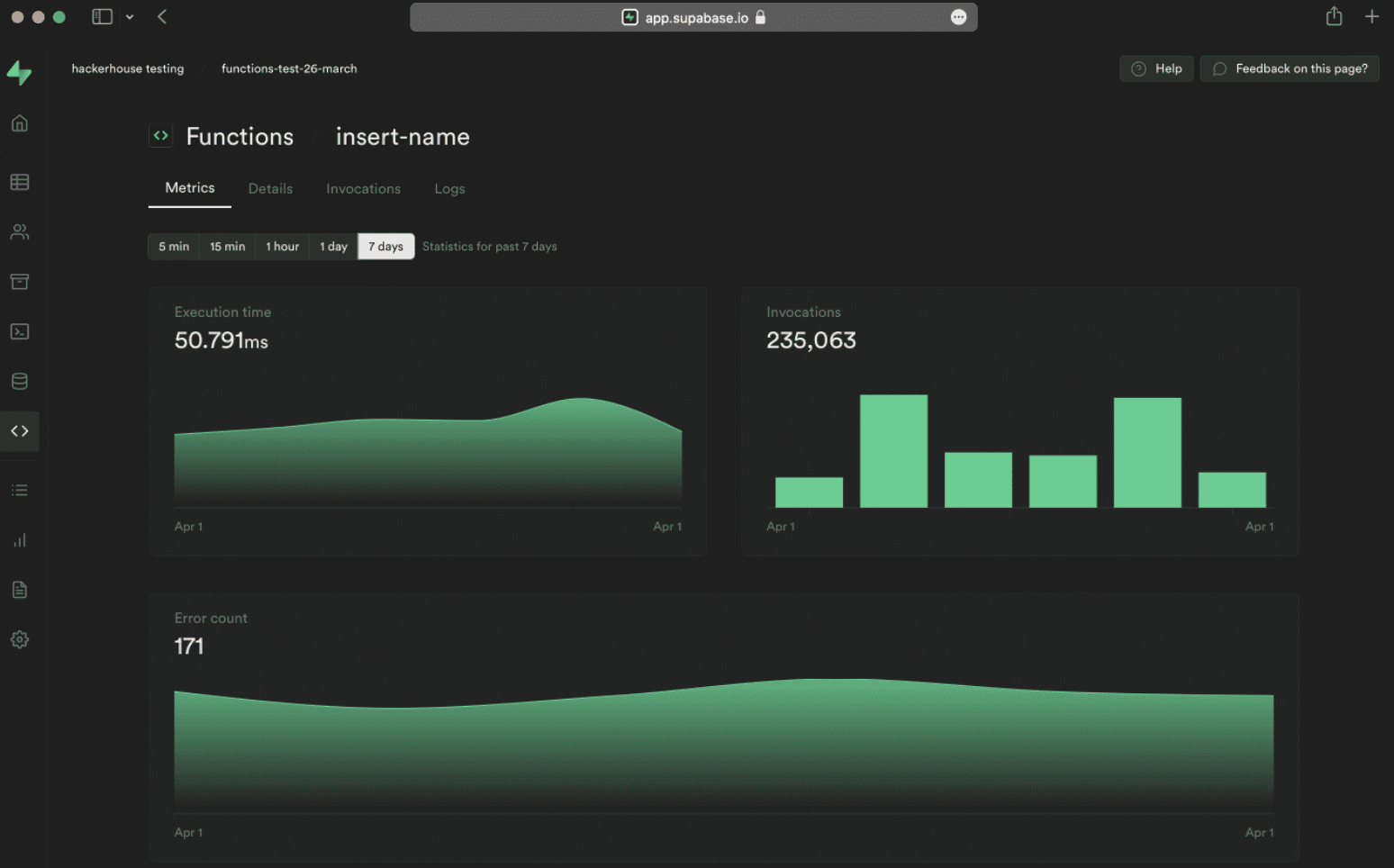This screenshot has height=868, width=1394.
Task: Open the Database cylinder sidebar icon
Action: (x=20, y=382)
